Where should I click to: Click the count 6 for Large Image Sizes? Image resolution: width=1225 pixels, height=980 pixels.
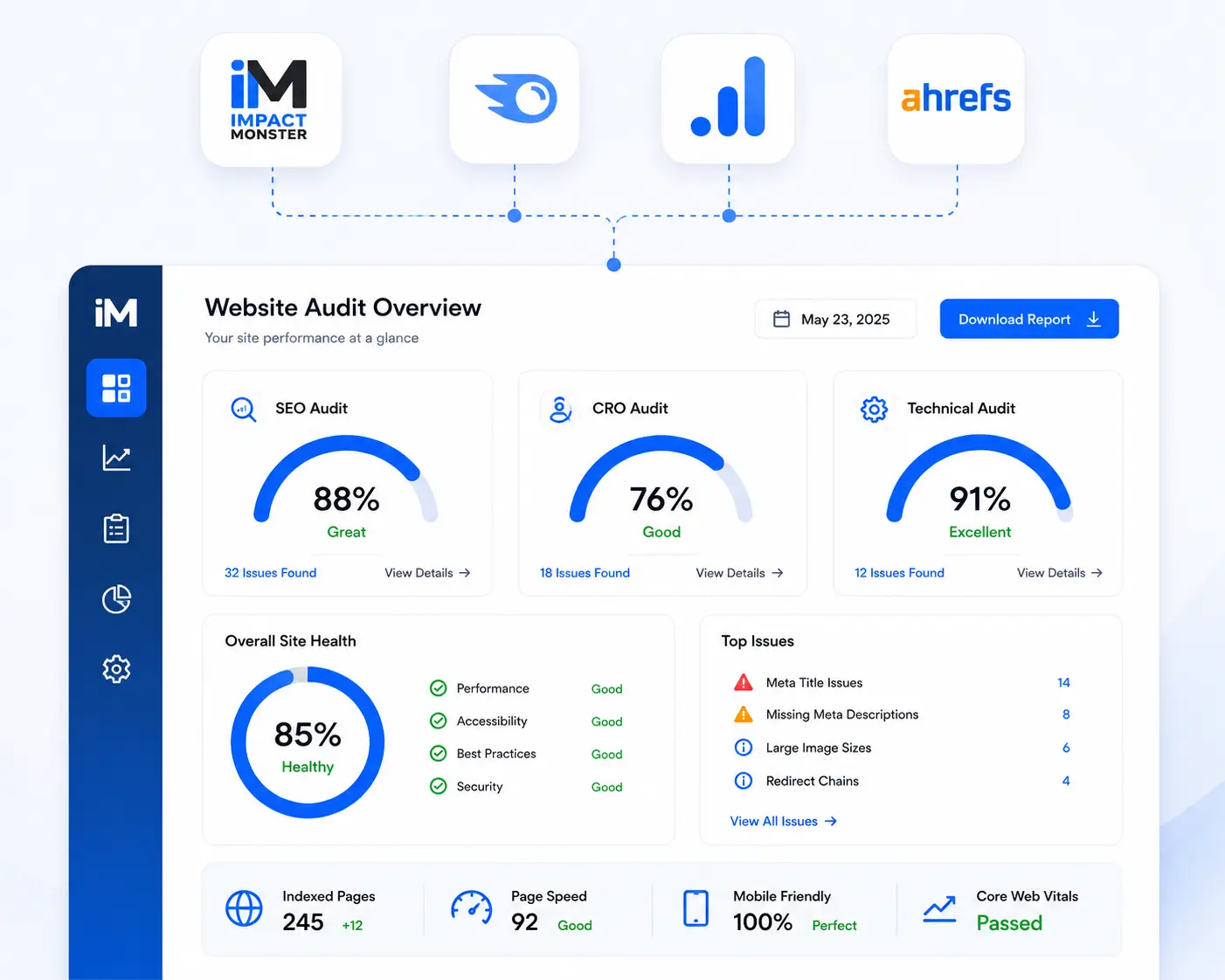1066,748
